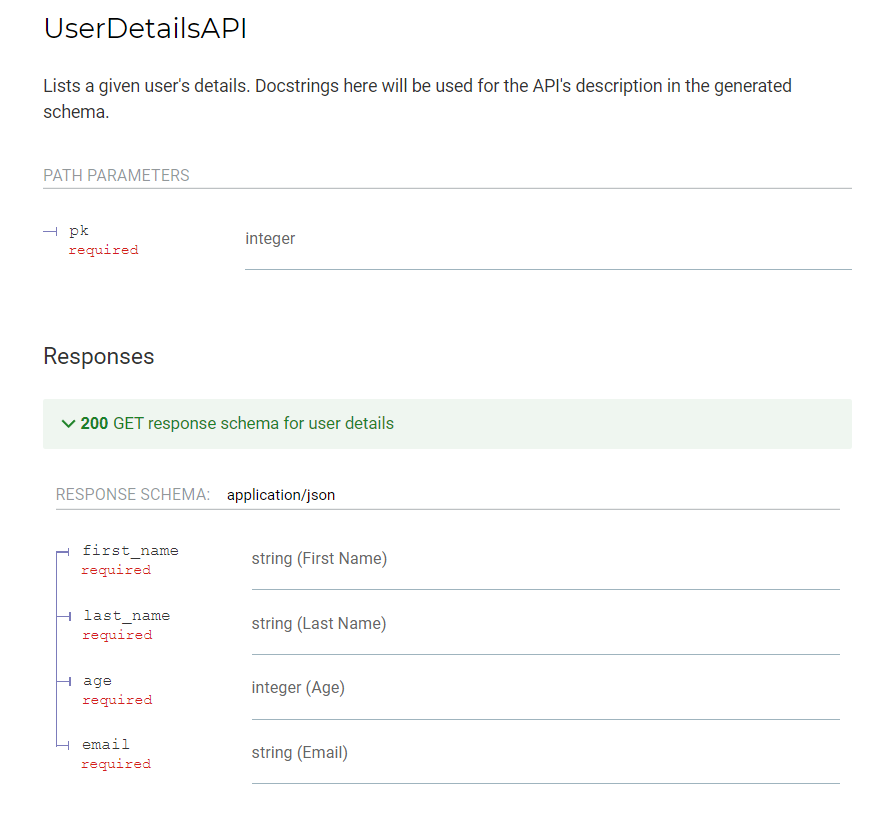Viewport: 874px width, 814px height.
Task: Expand the PATH PARAMETERS section header
Action: pos(116,175)
